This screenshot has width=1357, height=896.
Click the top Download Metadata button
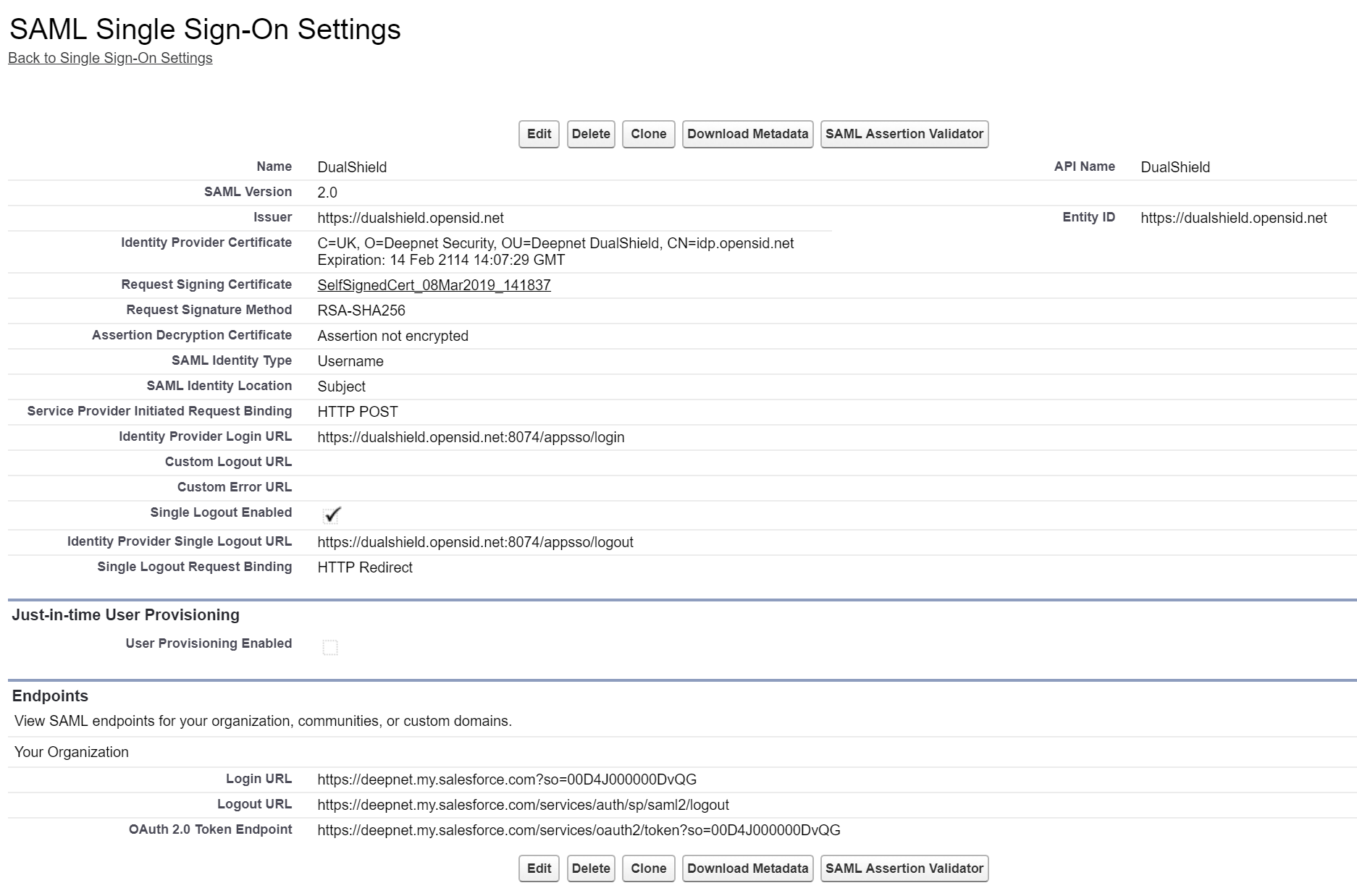pyautogui.click(x=747, y=134)
